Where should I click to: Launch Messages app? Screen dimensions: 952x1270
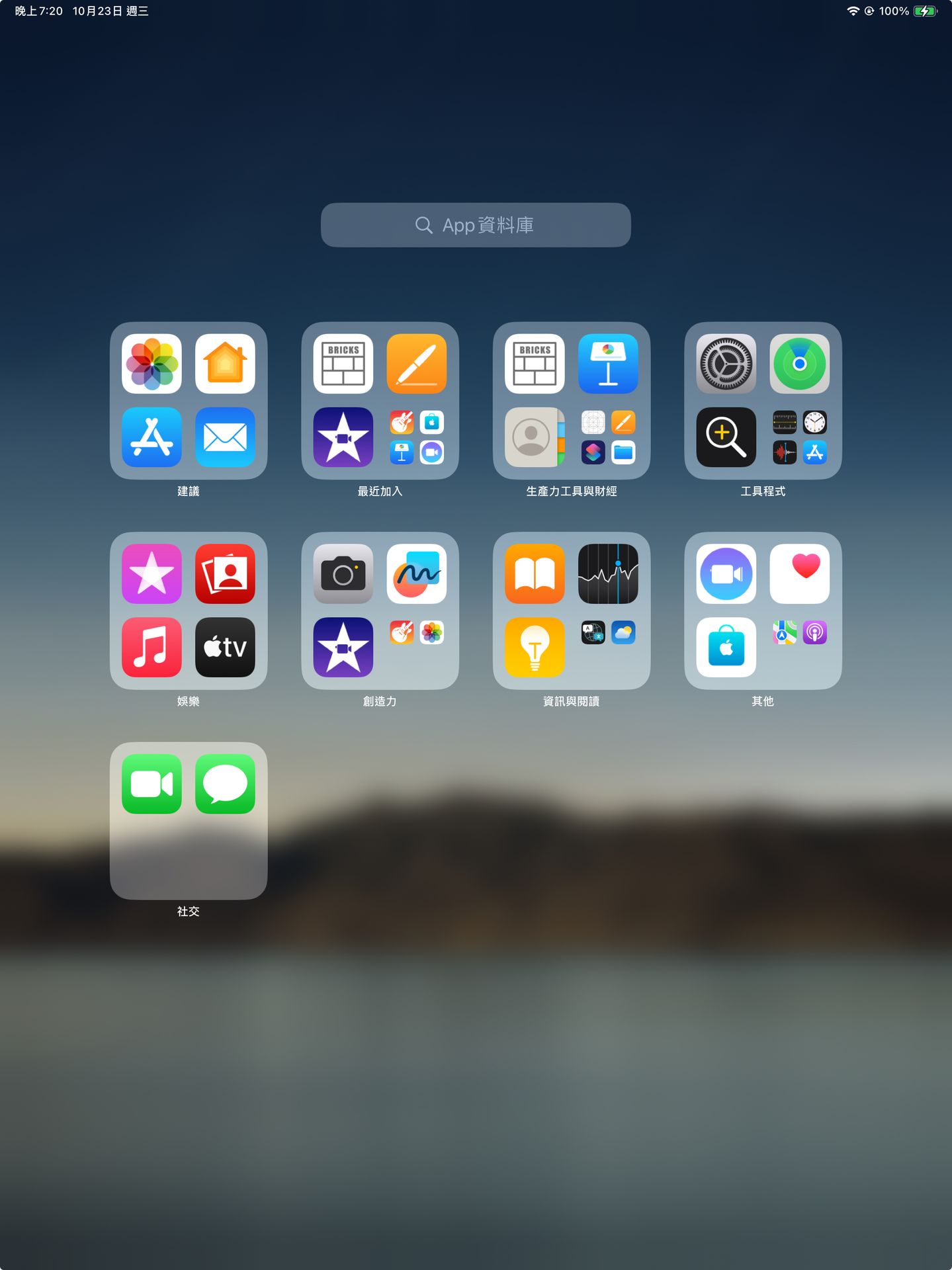tap(225, 784)
